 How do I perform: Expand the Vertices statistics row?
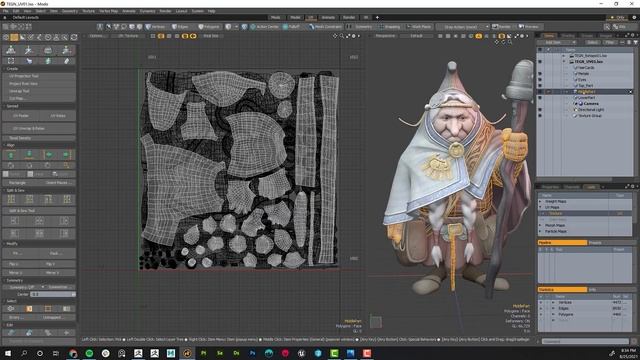pos(553,303)
